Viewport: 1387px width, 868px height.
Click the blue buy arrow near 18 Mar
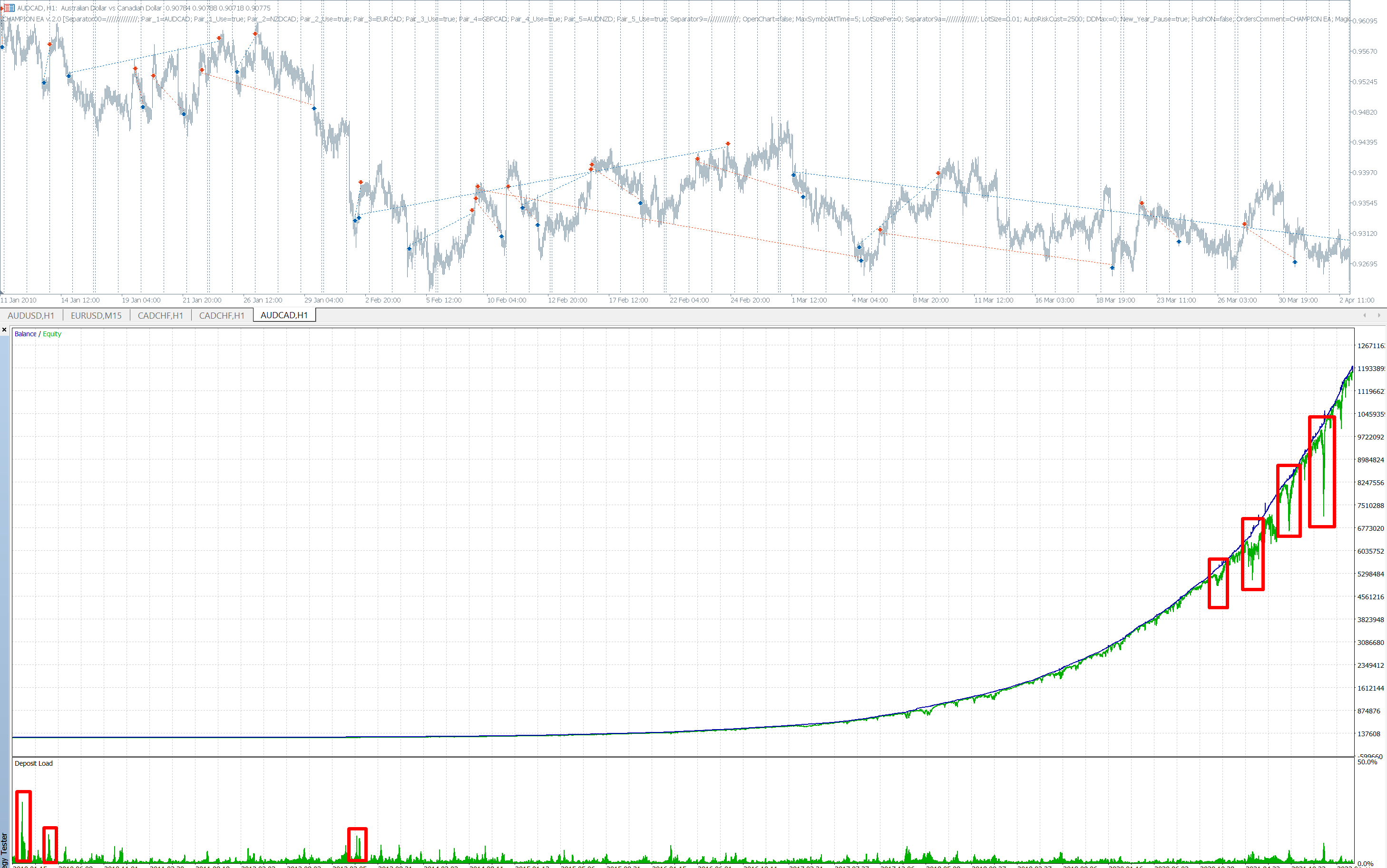click(1112, 267)
